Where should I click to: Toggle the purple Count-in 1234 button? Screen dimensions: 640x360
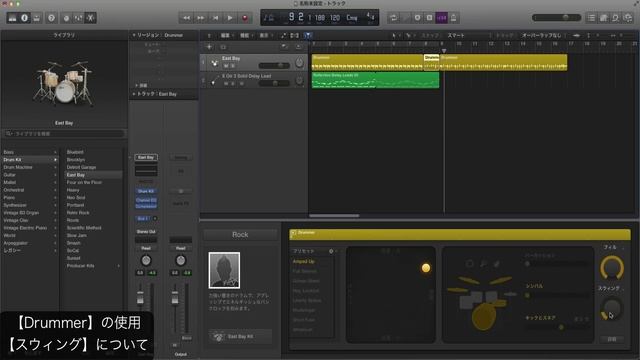coord(442,18)
